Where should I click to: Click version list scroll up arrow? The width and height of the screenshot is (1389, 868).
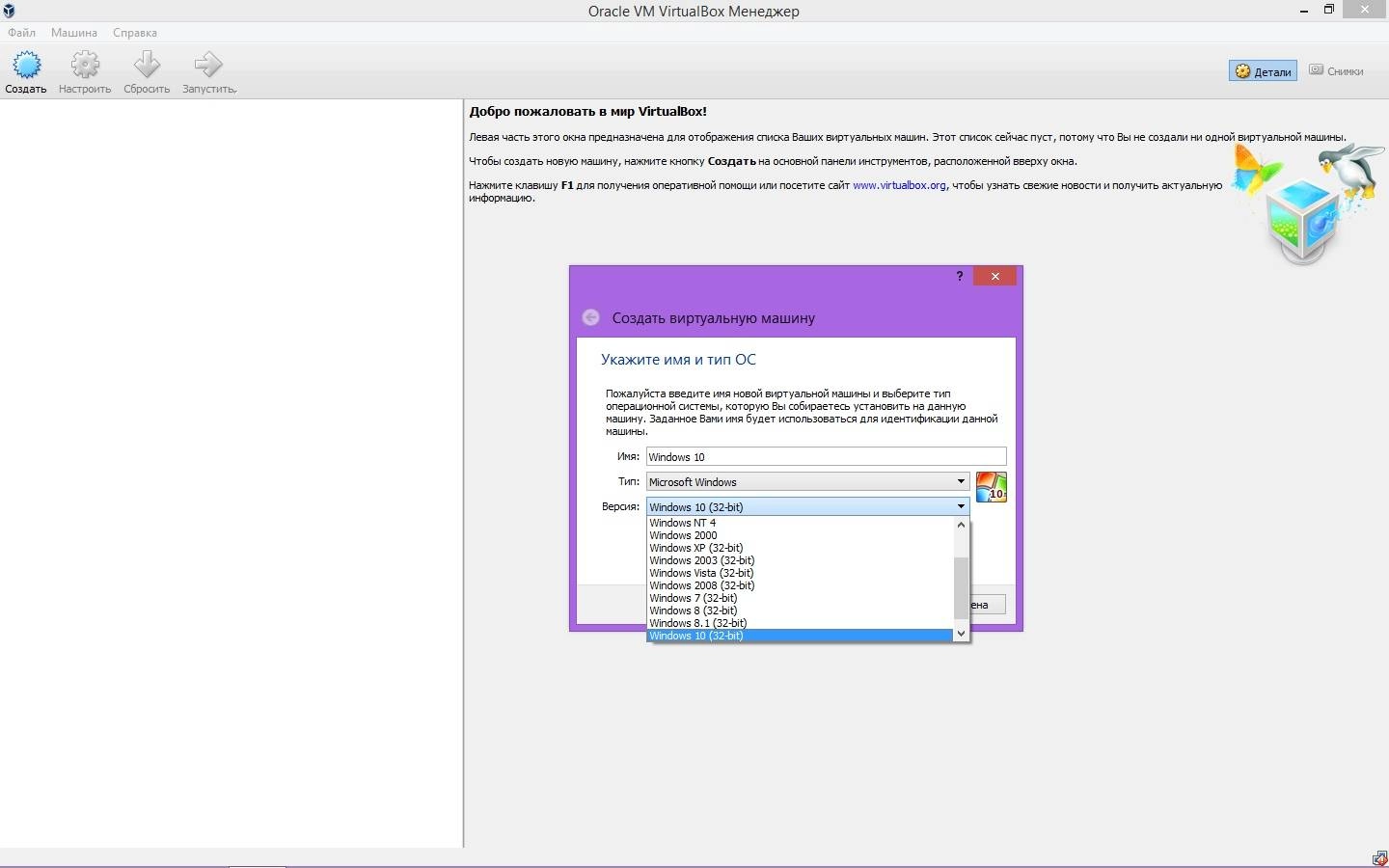[961, 525]
